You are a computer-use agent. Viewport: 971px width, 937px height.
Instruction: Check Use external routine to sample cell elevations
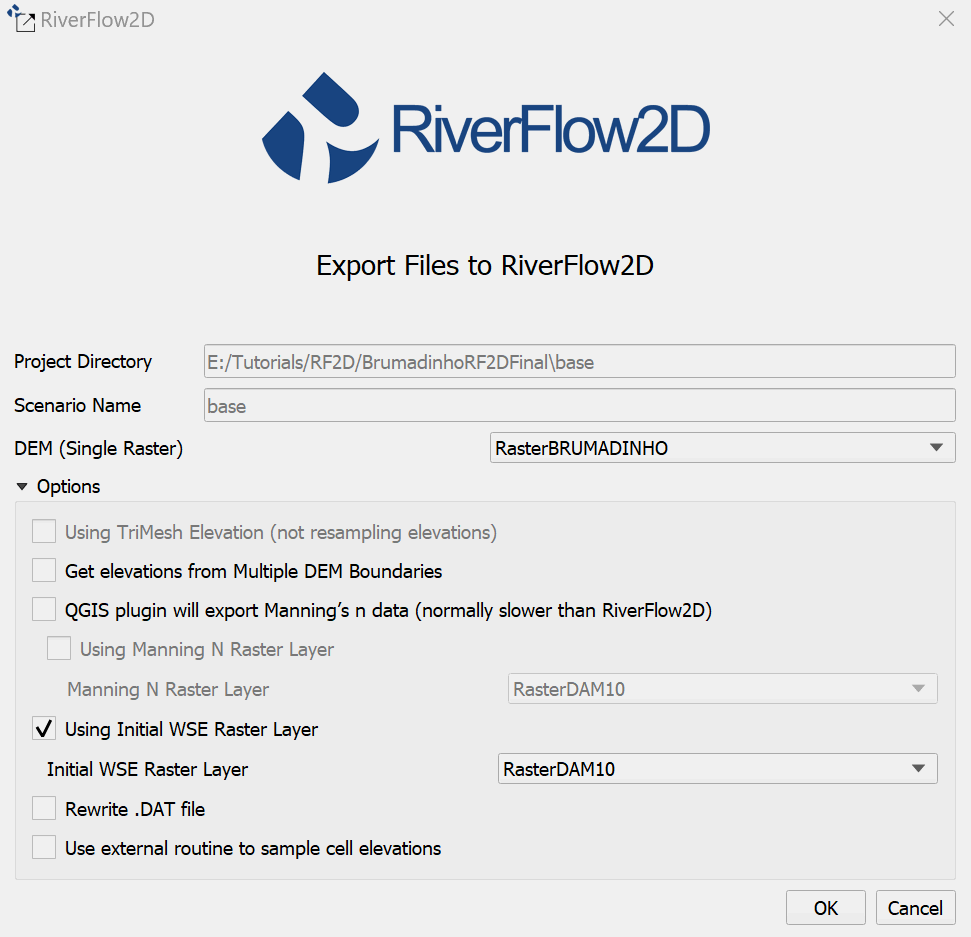click(44, 848)
